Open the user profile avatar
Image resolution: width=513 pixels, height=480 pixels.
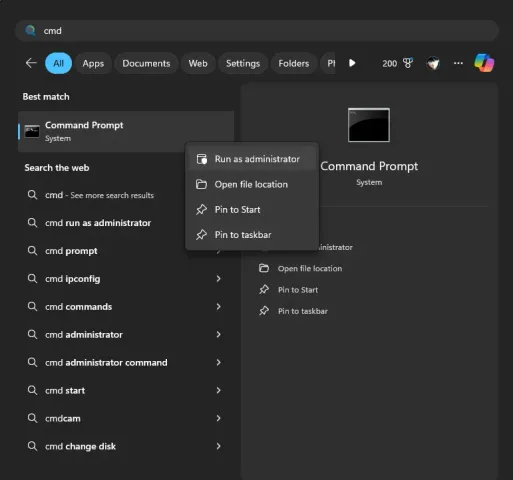433,63
